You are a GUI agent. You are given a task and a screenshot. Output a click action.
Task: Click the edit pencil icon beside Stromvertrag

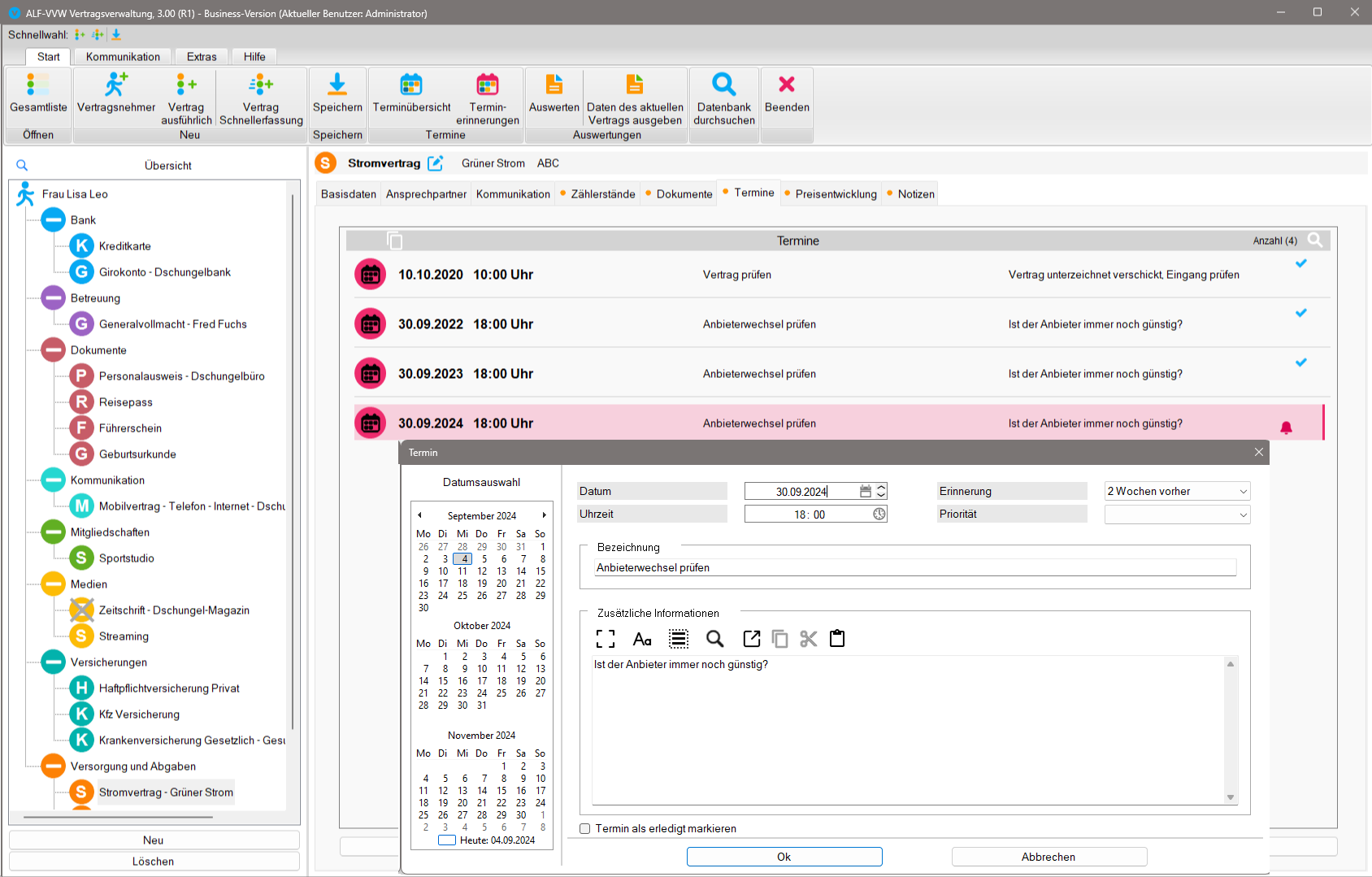tap(436, 163)
